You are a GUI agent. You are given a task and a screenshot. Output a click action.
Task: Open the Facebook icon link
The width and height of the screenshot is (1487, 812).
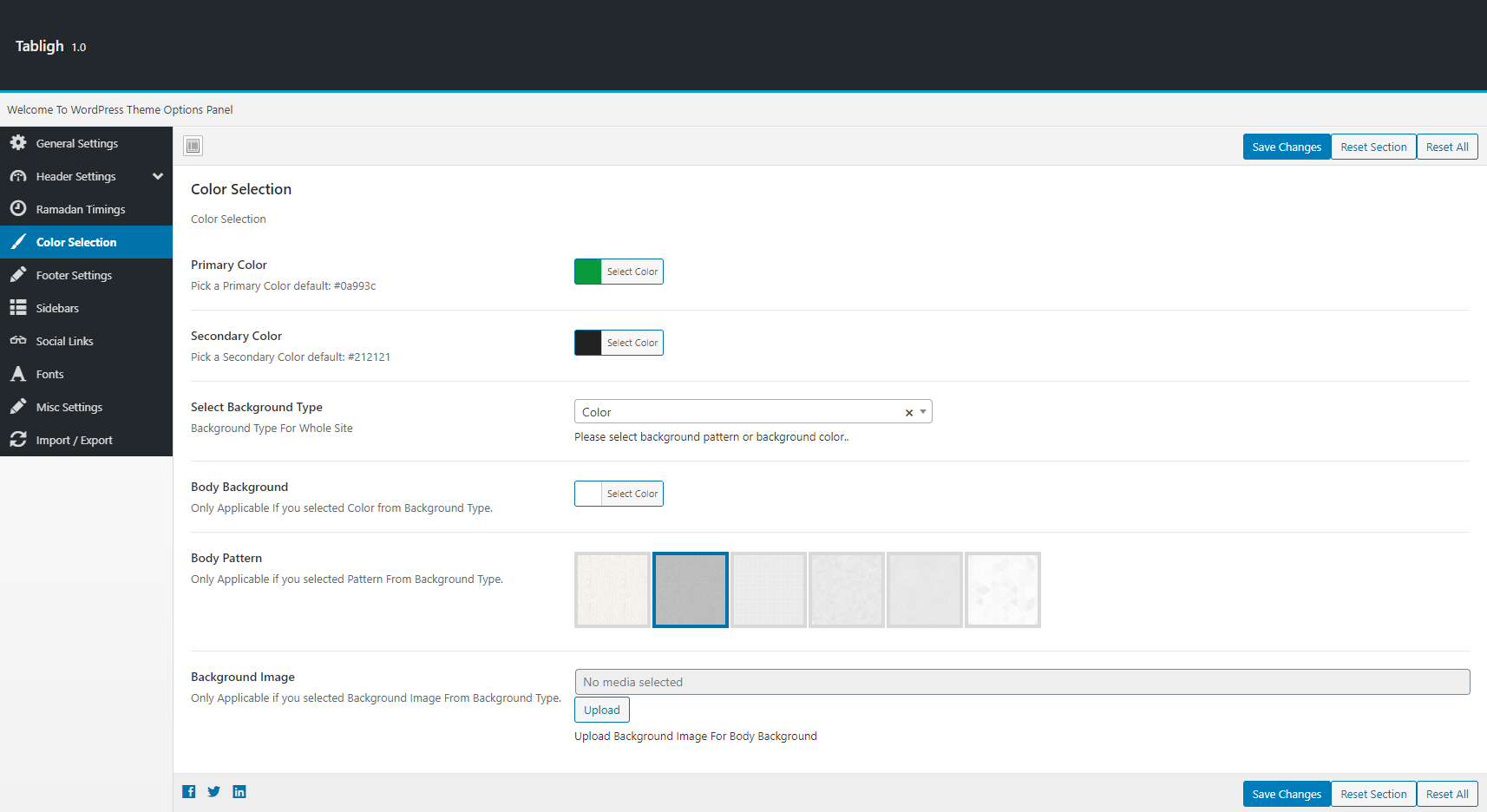188,791
